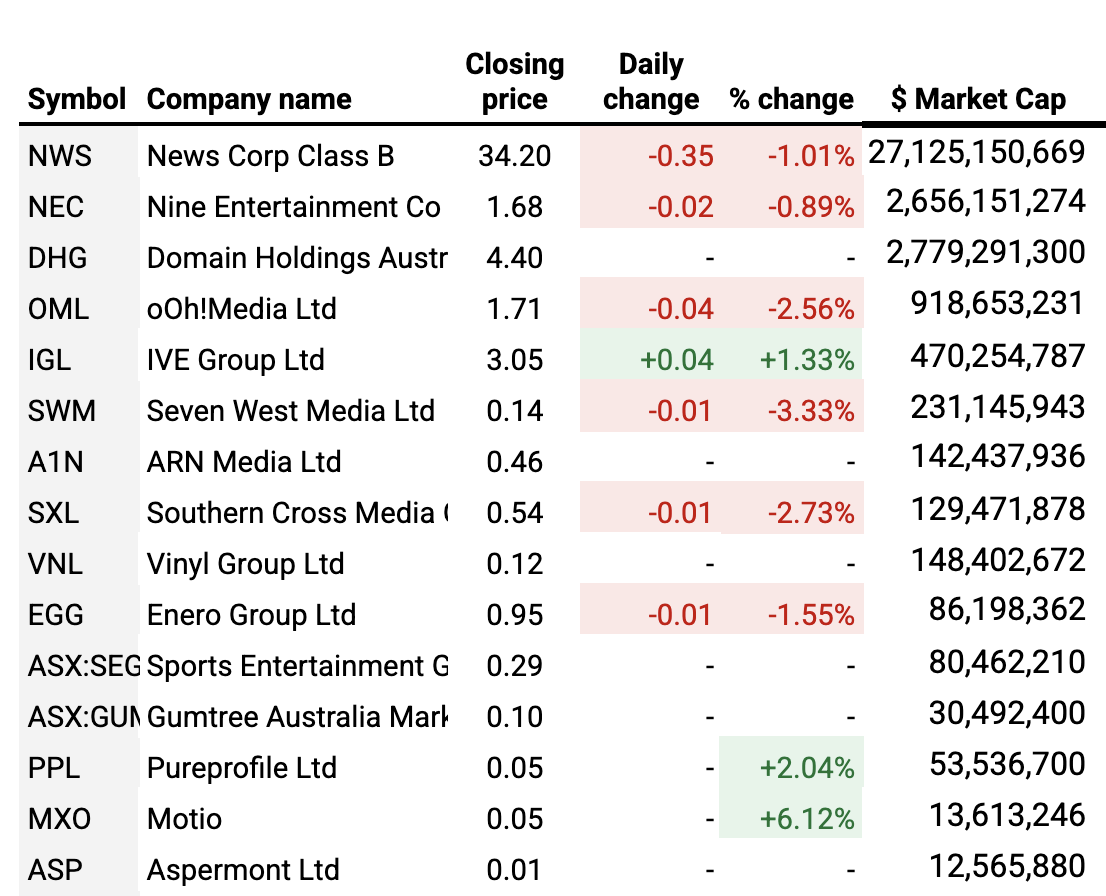Select the % change column header

point(791,100)
